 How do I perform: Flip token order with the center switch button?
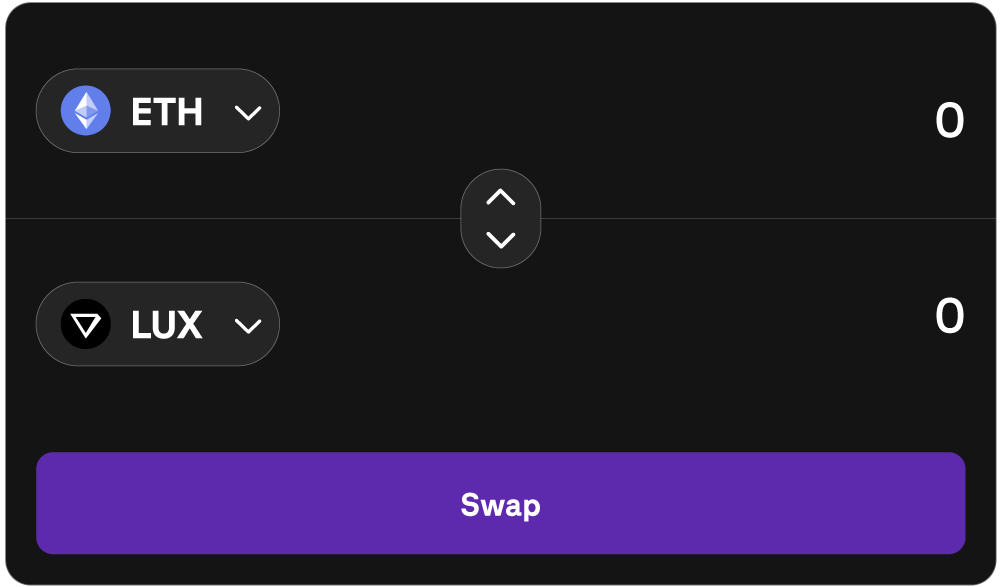point(500,218)
